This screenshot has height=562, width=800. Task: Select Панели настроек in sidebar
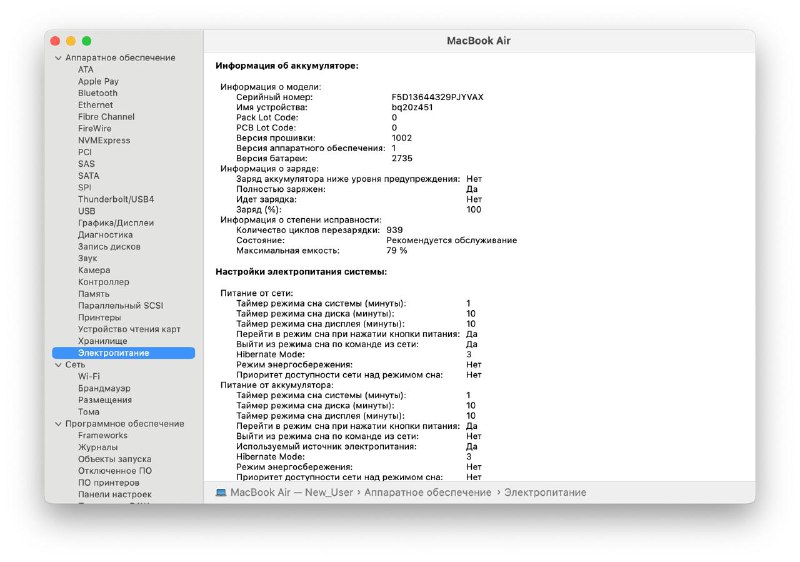[x=115, y=494]
